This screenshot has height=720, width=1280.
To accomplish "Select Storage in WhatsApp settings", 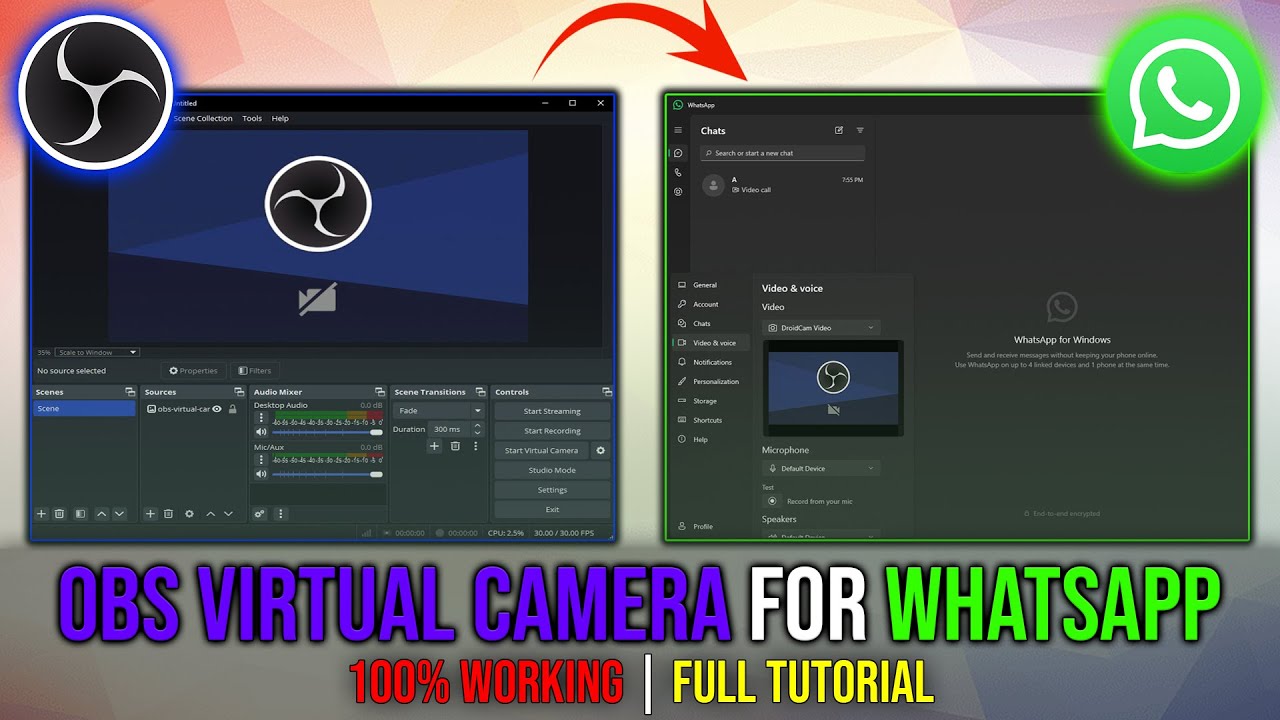I will 710,401.
